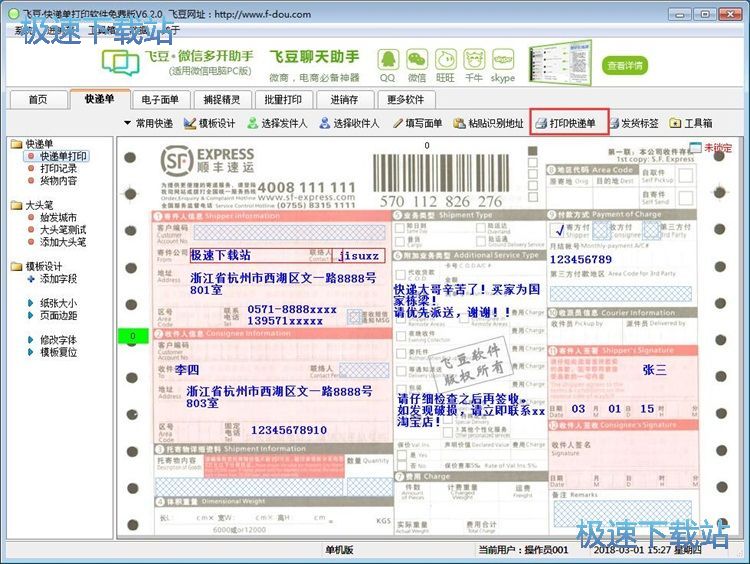Image resolution: width=750 pixels, height=564 pixels.
Task: Open the 进销存 tab
Action: coord(344,100)
